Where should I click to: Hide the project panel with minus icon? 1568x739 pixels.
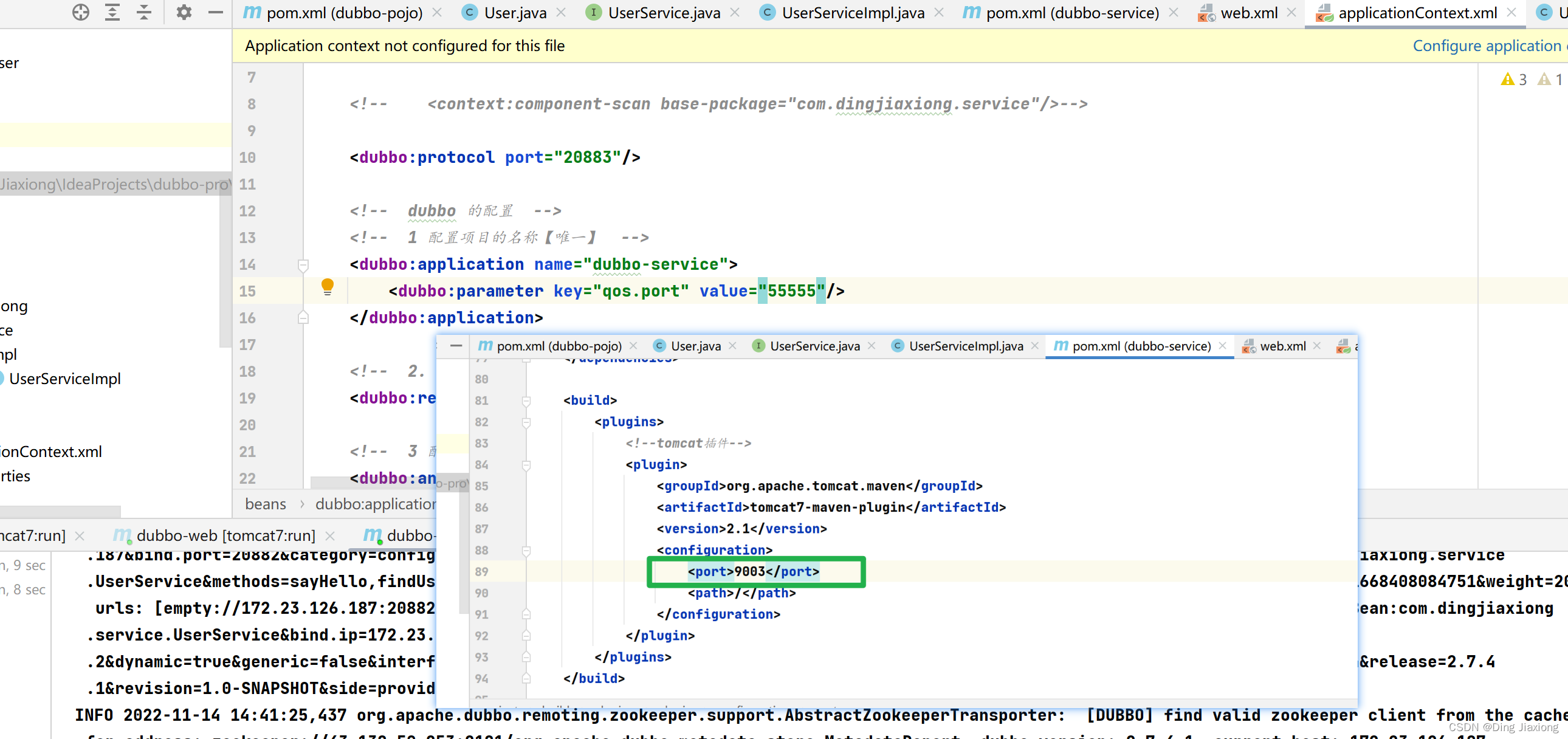click(216, 12)
